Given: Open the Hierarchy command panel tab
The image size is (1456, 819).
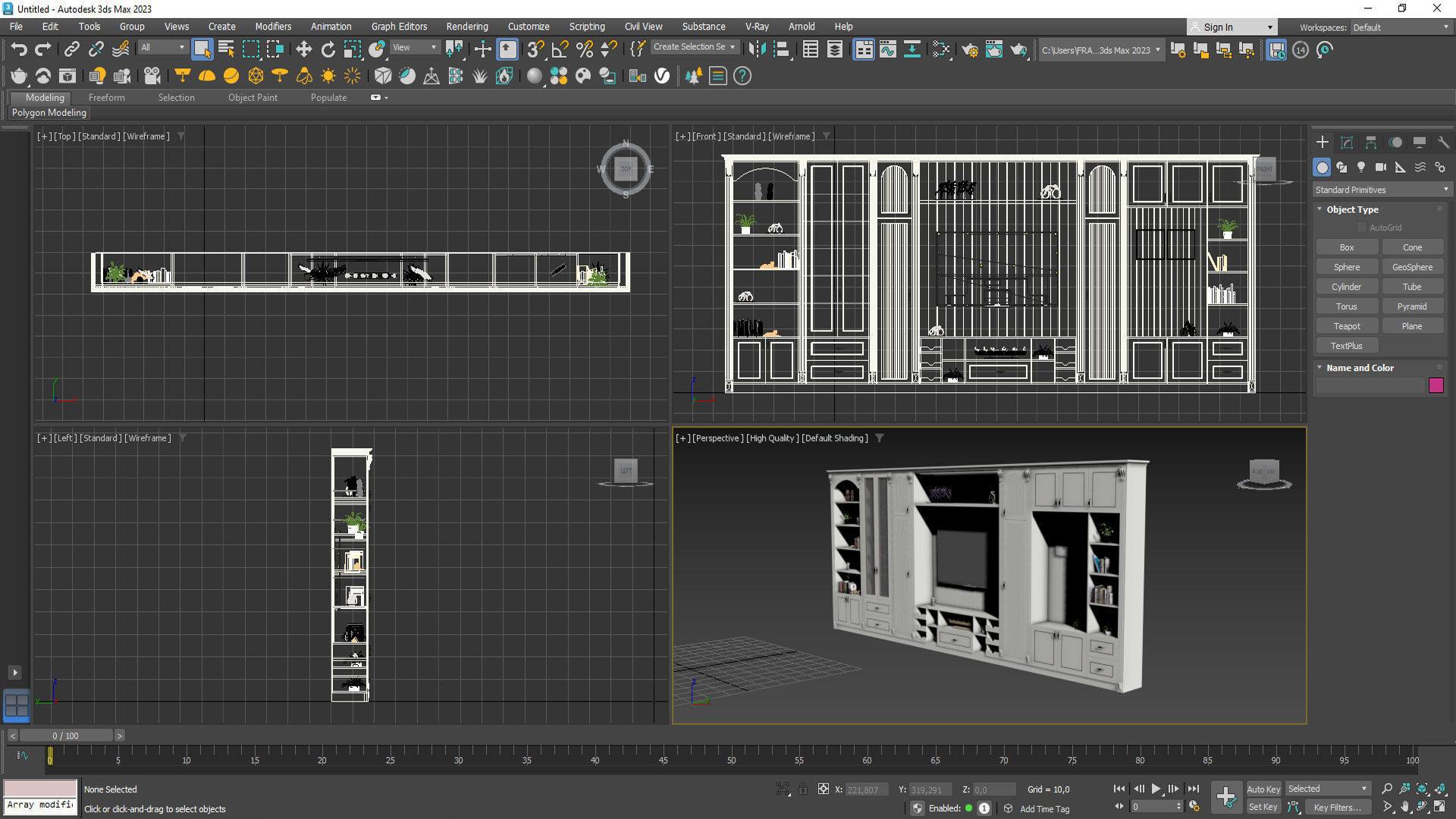Looking at the screenshot, I should coord(1370,143).
